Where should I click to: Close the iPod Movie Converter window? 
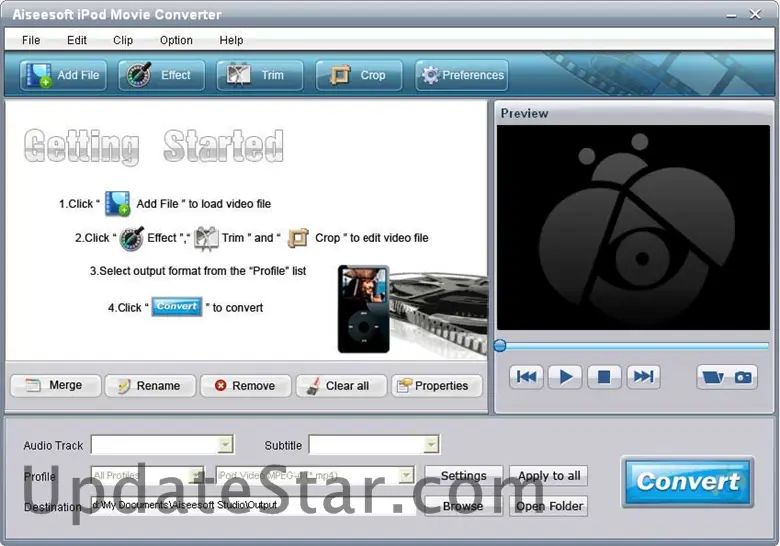pos(755,14)
